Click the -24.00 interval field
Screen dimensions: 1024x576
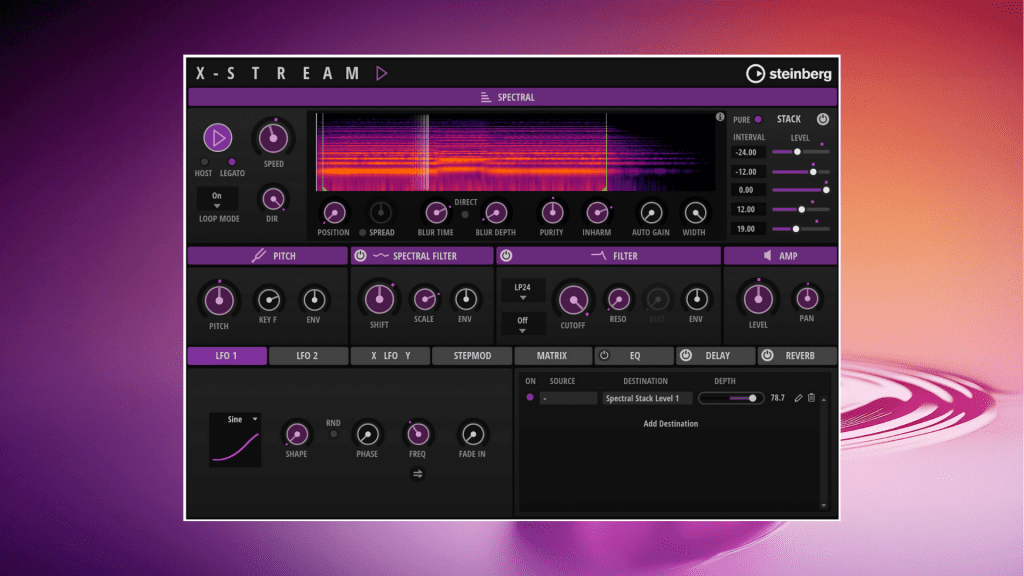point(748,153)
